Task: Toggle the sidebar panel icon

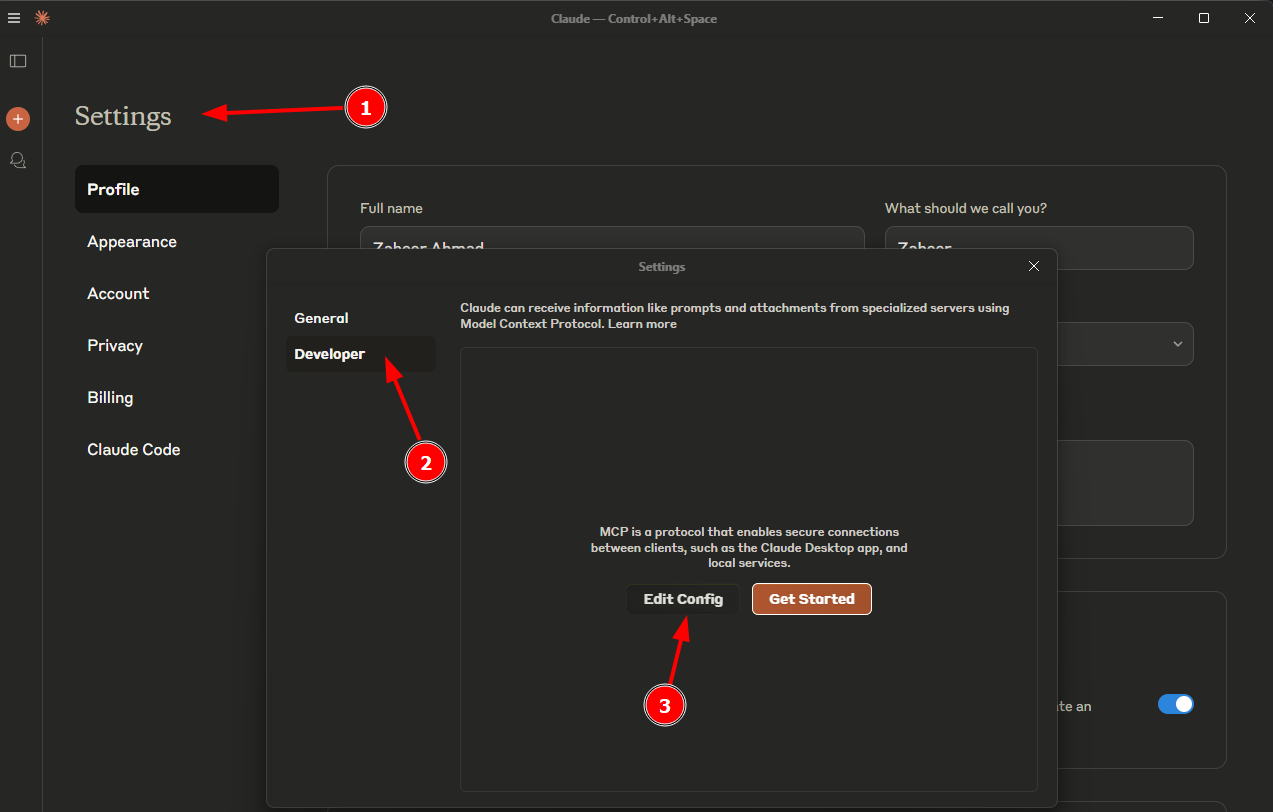Action: (x=18, y=61)
